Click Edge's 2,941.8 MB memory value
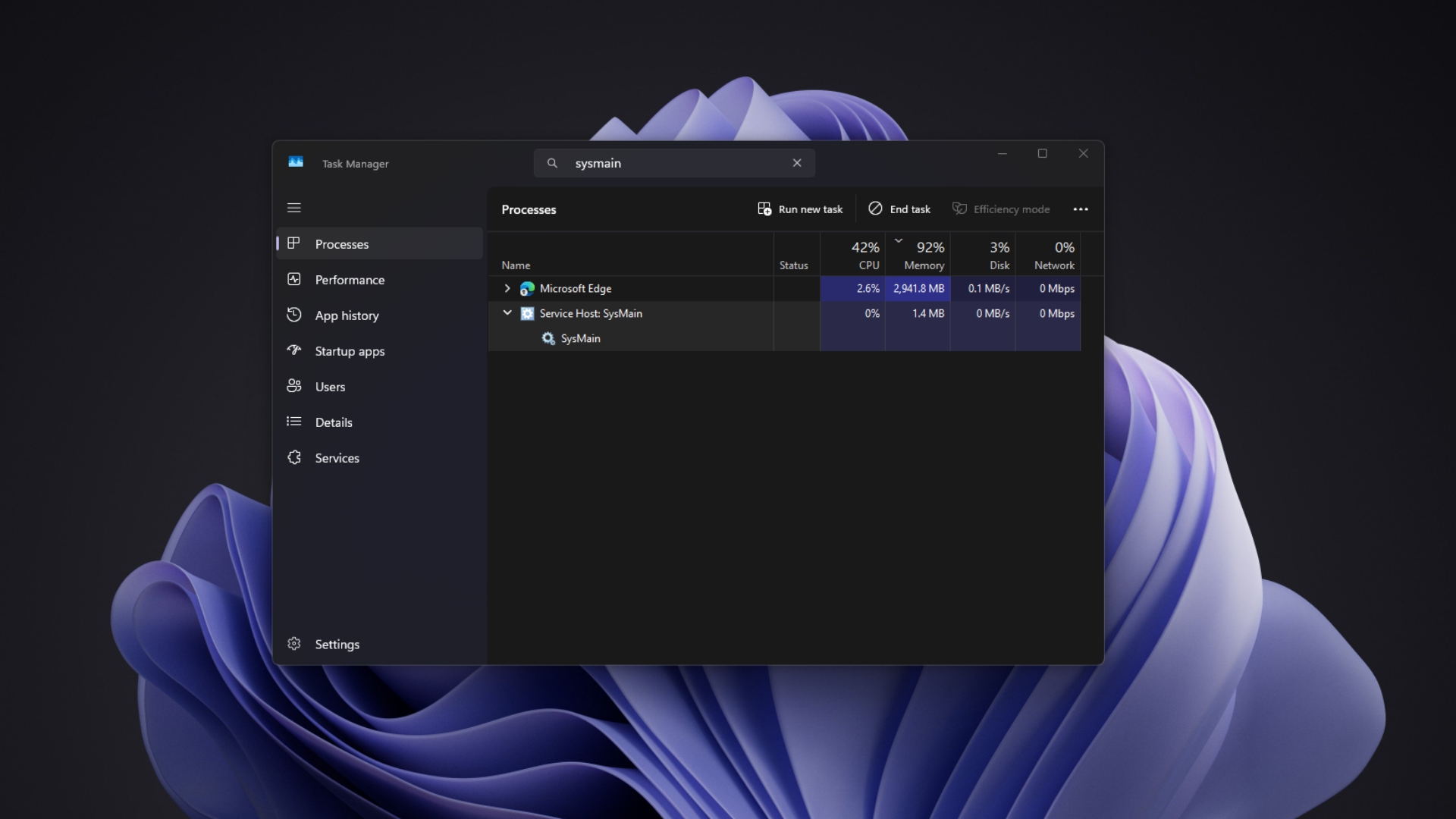 (918, 289)
